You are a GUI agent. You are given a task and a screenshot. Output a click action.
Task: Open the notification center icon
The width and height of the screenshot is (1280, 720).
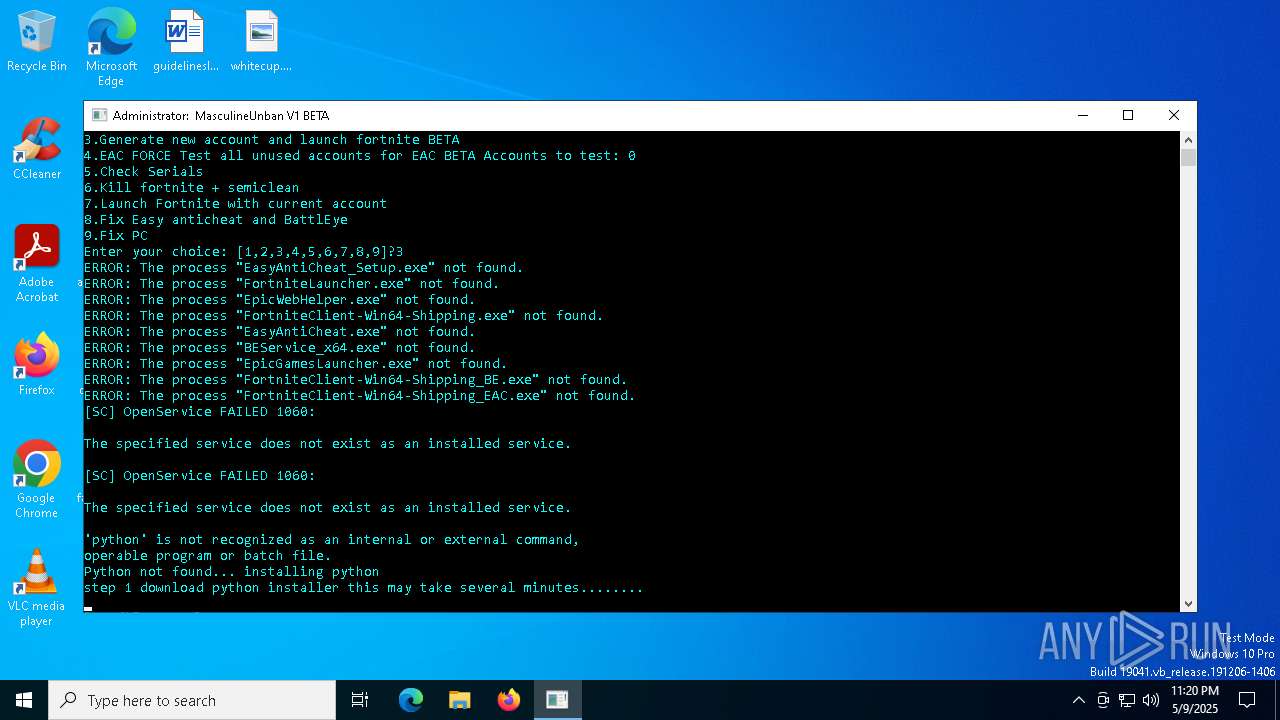click(x=1247, y=700)
